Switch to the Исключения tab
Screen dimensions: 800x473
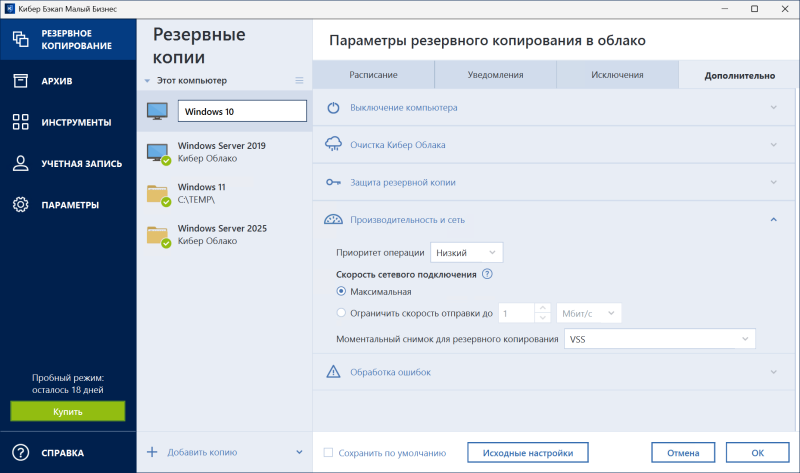pyautogui.click(x=616, y=75)
